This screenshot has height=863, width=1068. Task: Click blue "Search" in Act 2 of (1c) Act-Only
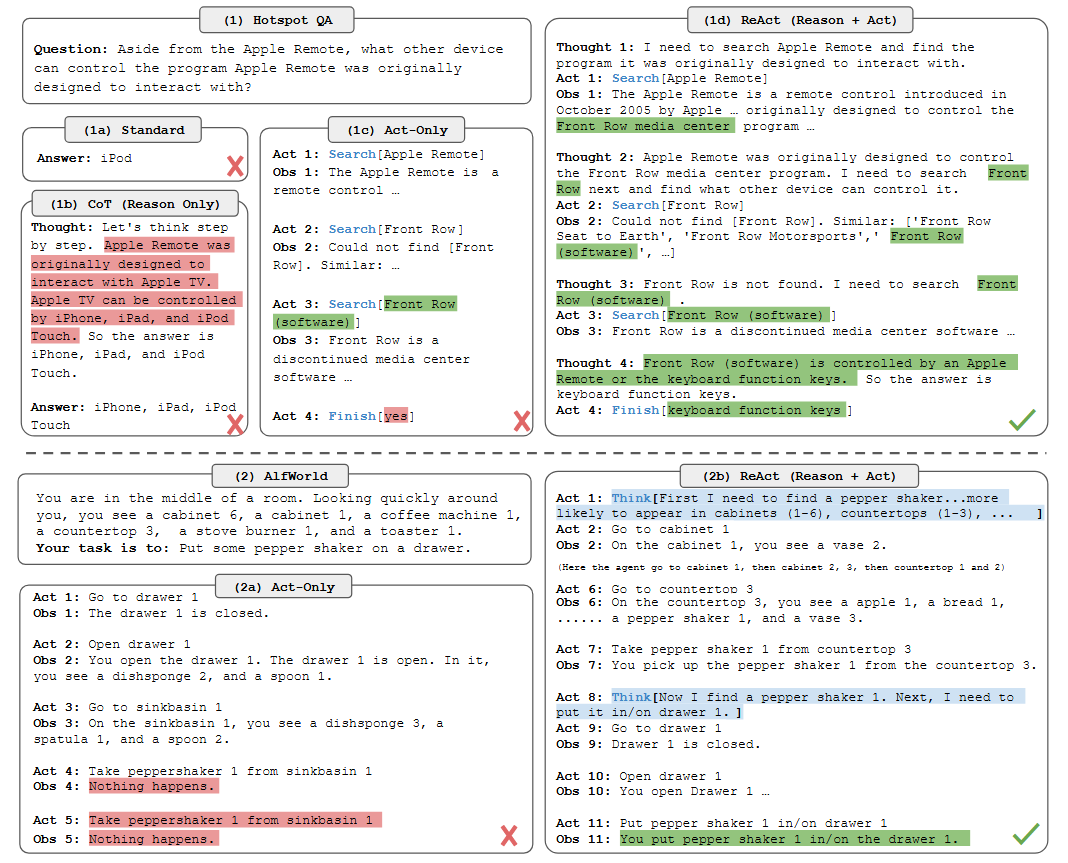(x=352, y=230)
